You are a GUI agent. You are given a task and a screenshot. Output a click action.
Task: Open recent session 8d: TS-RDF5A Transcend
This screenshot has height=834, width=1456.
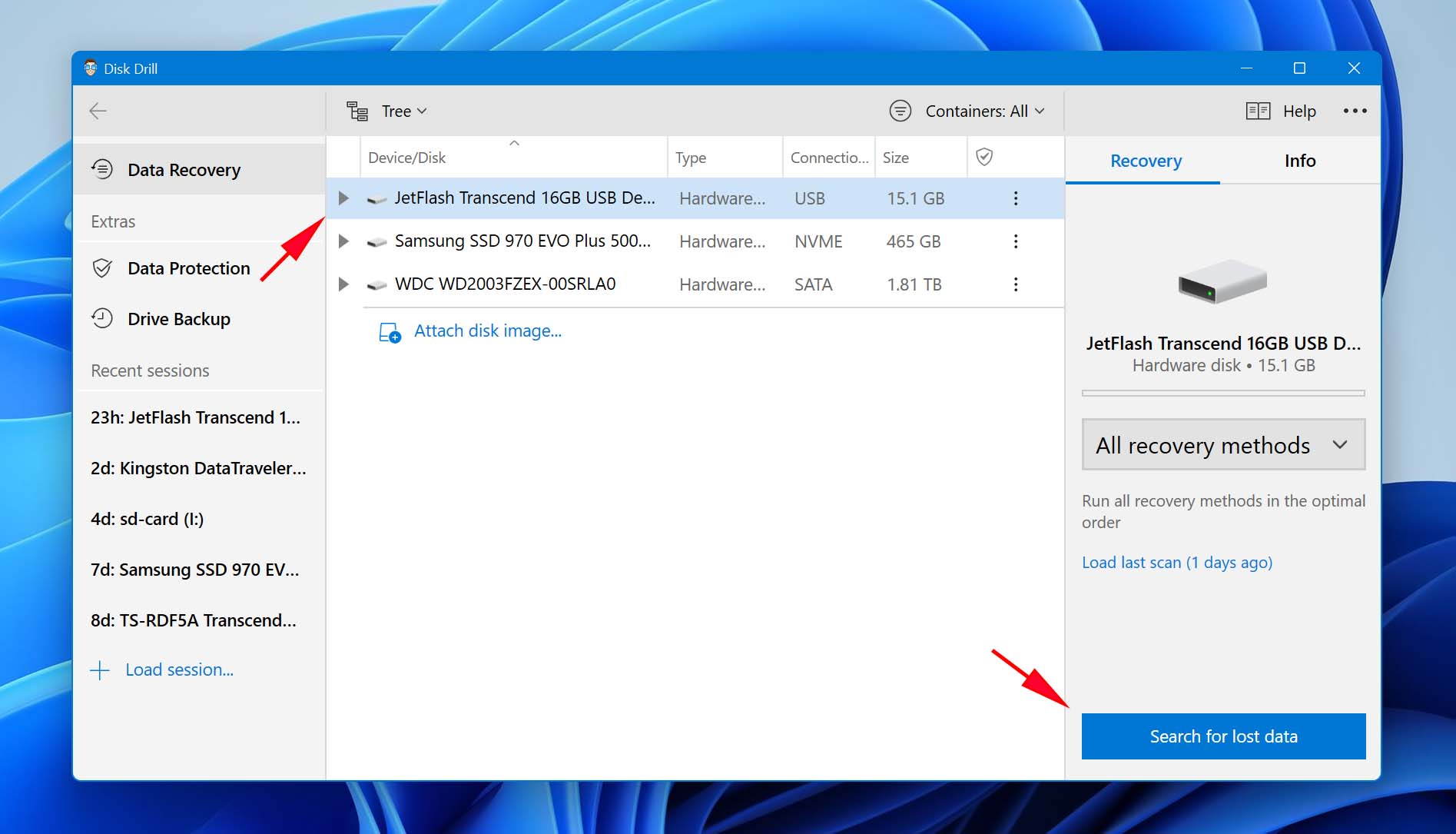(x=193, y=620)
